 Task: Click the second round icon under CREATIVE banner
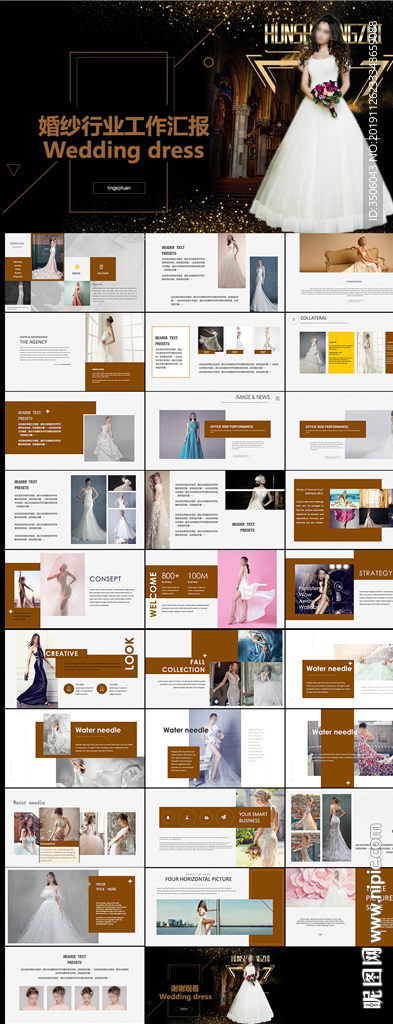pos(102,687)
